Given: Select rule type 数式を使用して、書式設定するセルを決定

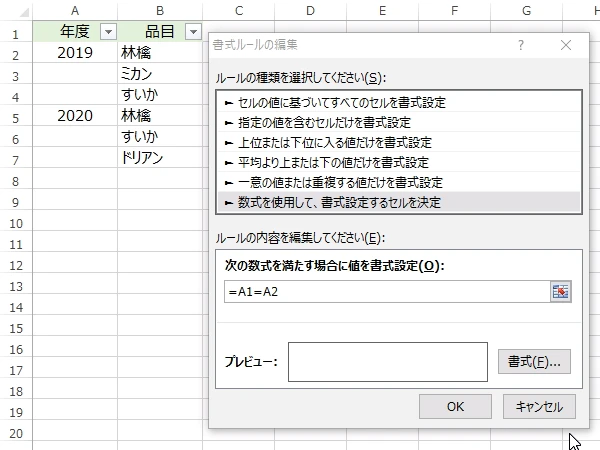Looking at the screenshot, I should coord(399,202).
